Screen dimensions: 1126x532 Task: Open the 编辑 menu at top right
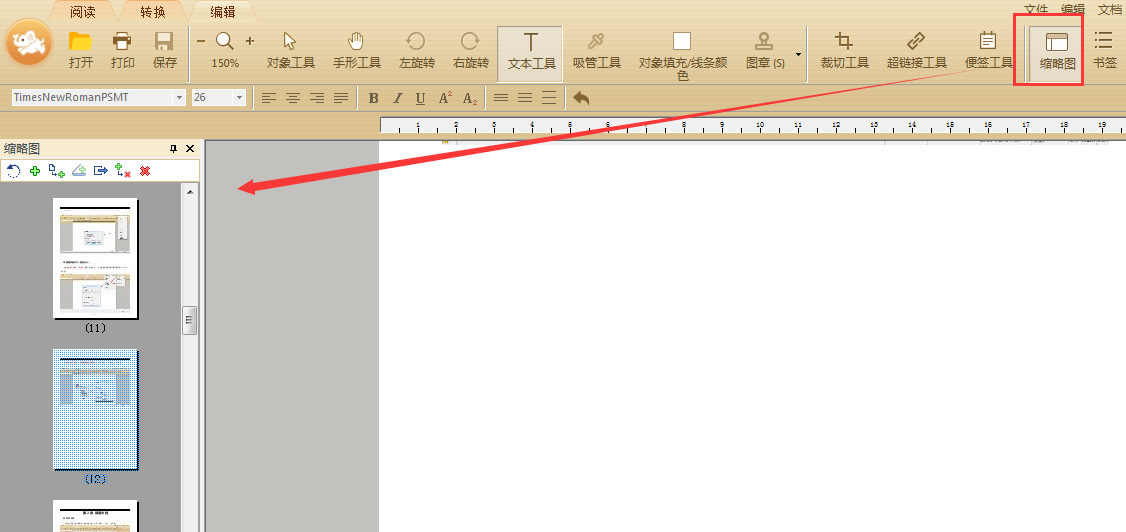click(x=1073, y=9)
